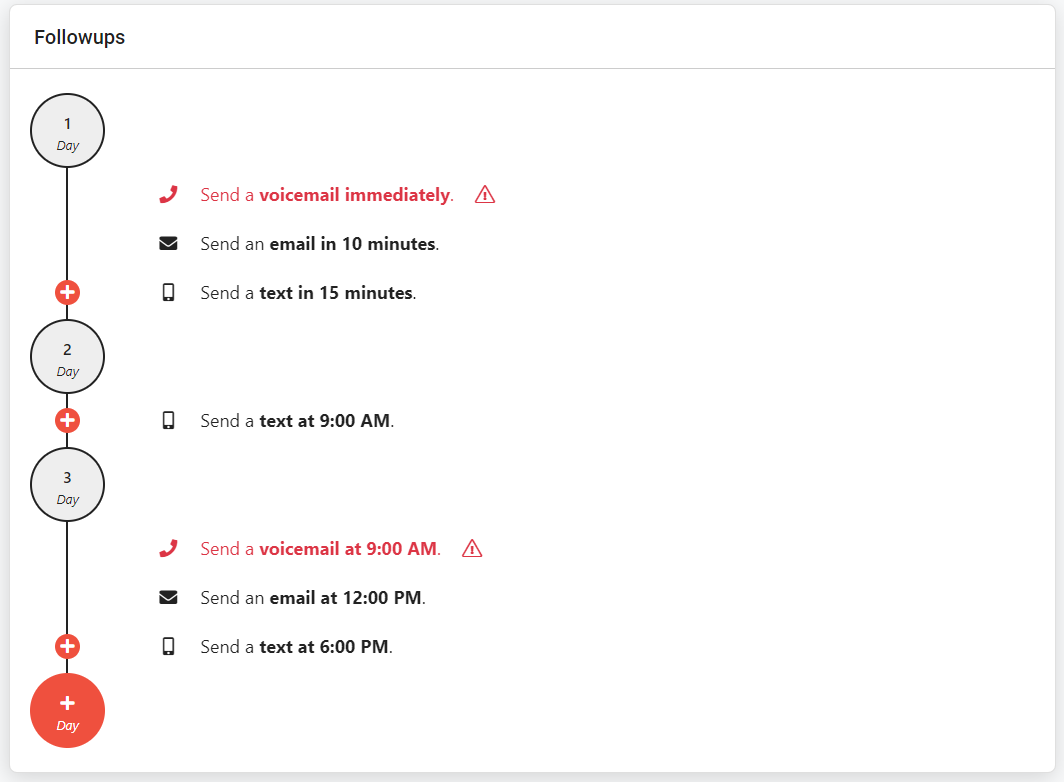Open 'Send a voicemail at 9:00 AM' followup
Viewport: 1064px width, 782px height.
click(320, 548)
